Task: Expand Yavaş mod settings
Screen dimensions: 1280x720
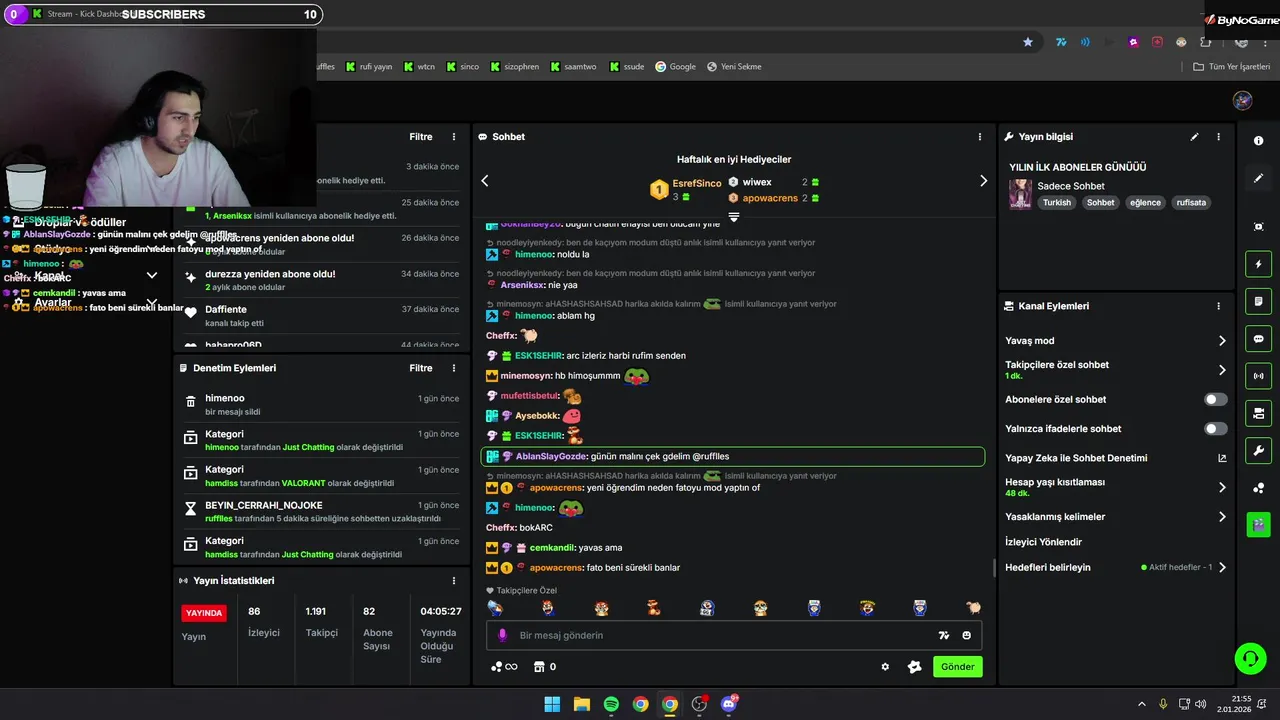Action: tap(1222, 341)
